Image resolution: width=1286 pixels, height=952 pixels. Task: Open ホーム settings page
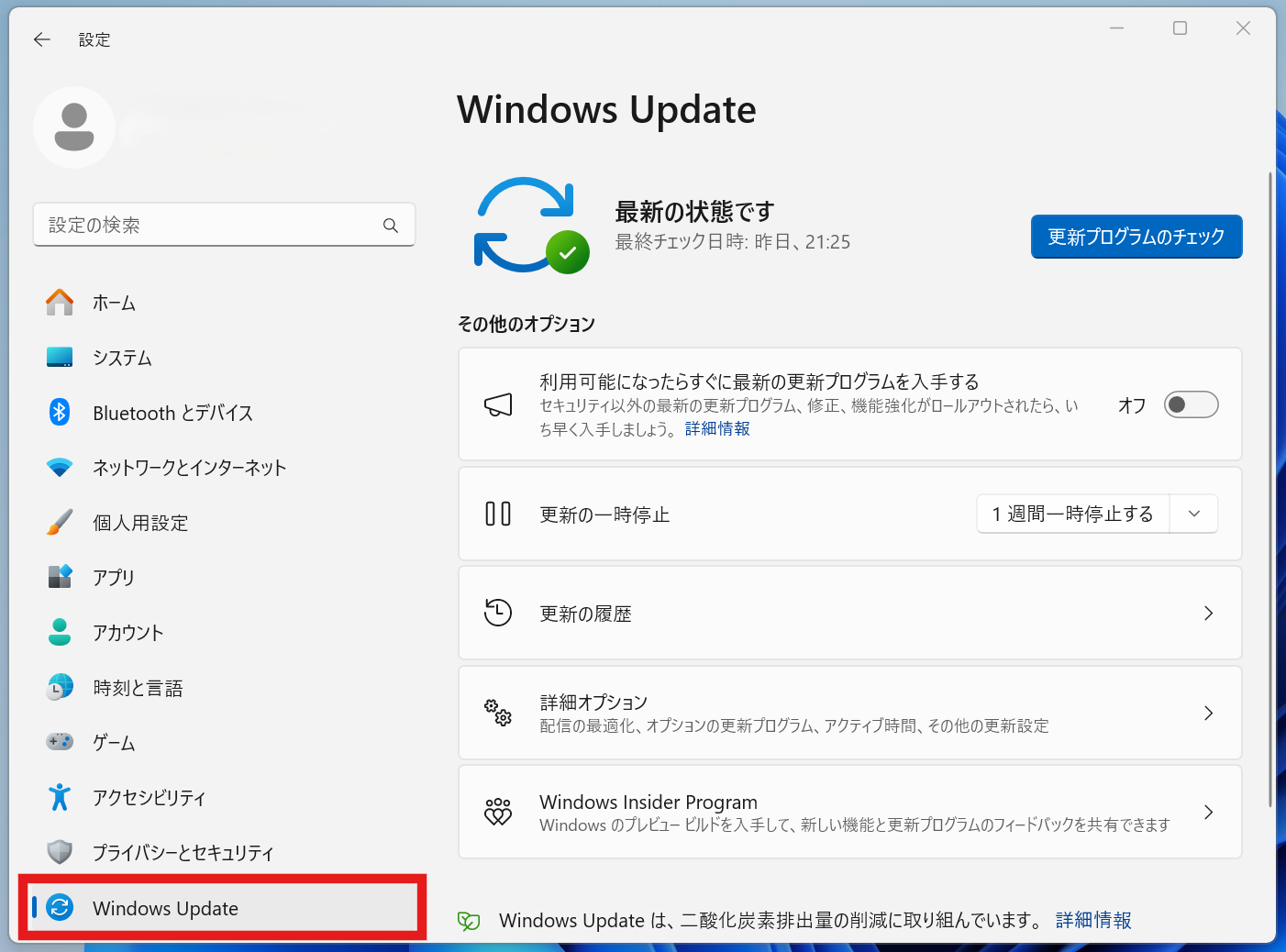(224, 303)
